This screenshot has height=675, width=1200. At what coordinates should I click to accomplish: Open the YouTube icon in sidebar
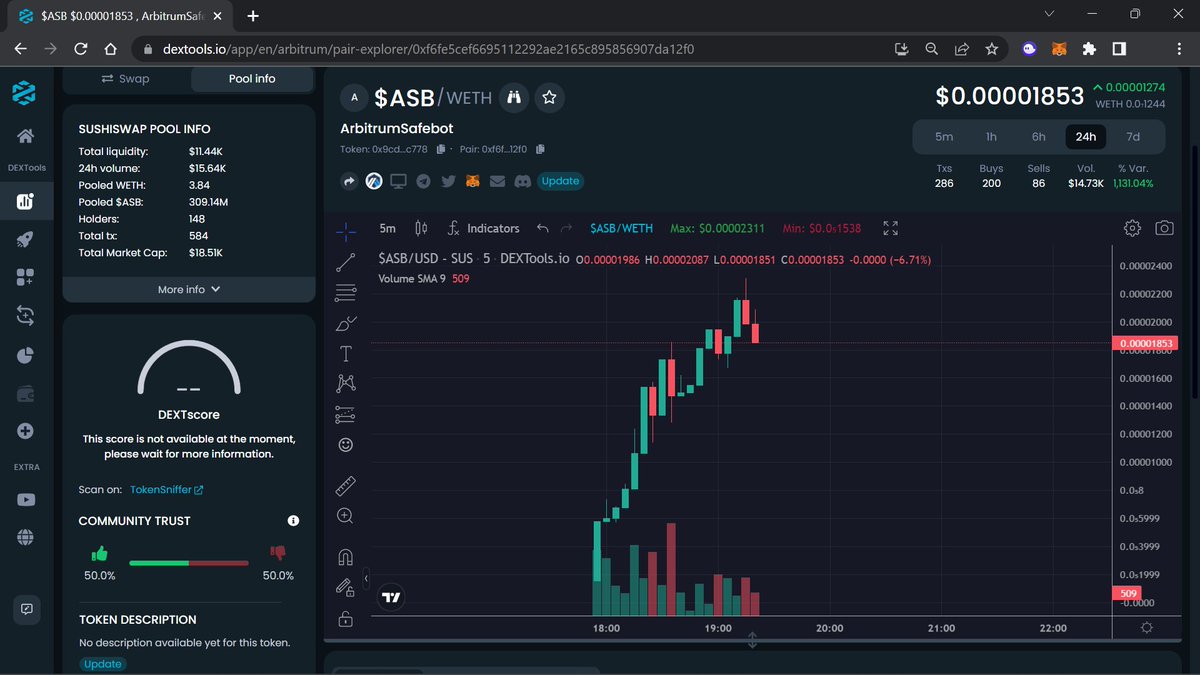[25, 499]
